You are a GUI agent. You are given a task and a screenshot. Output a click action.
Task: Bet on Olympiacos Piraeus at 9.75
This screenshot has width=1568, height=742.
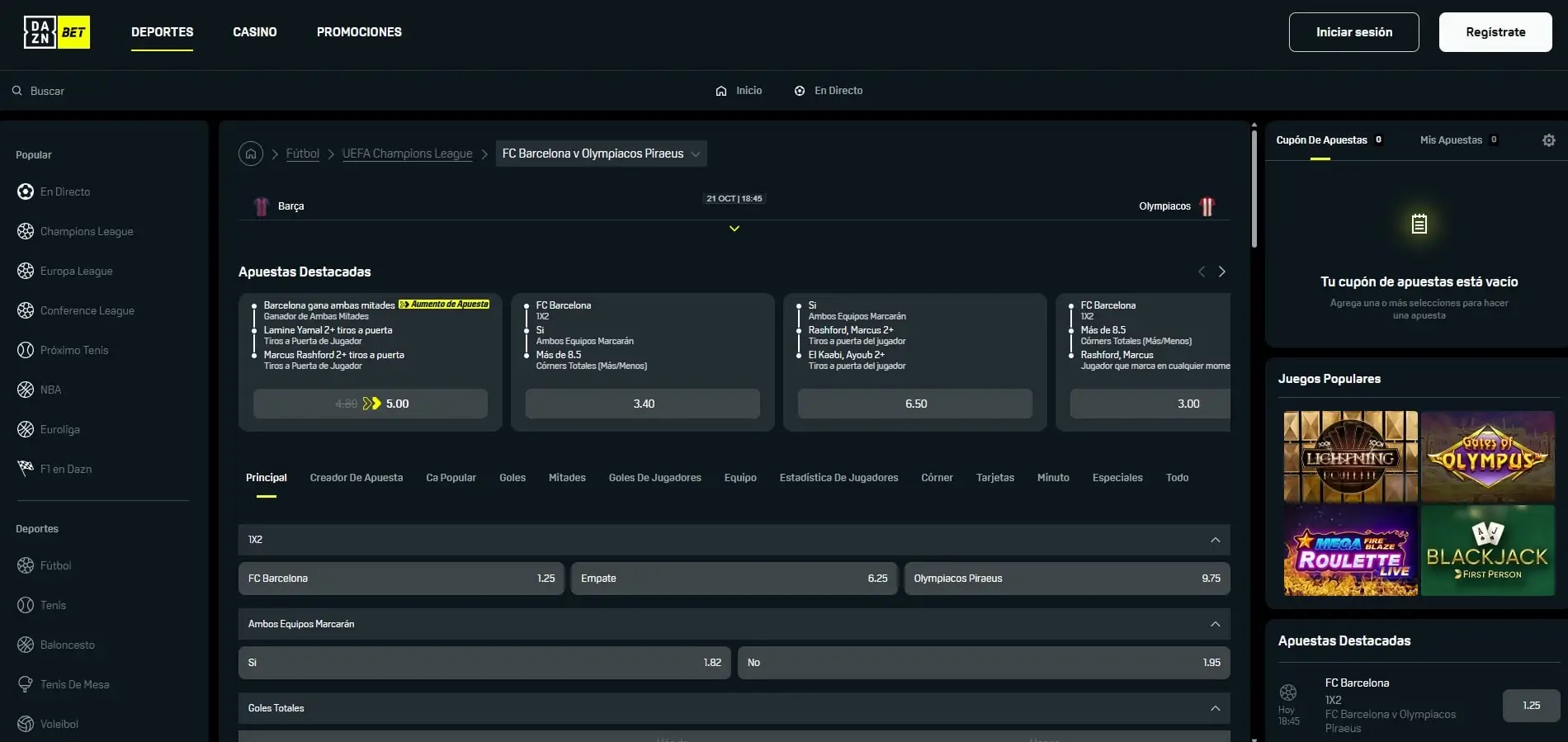[1067, 579]
